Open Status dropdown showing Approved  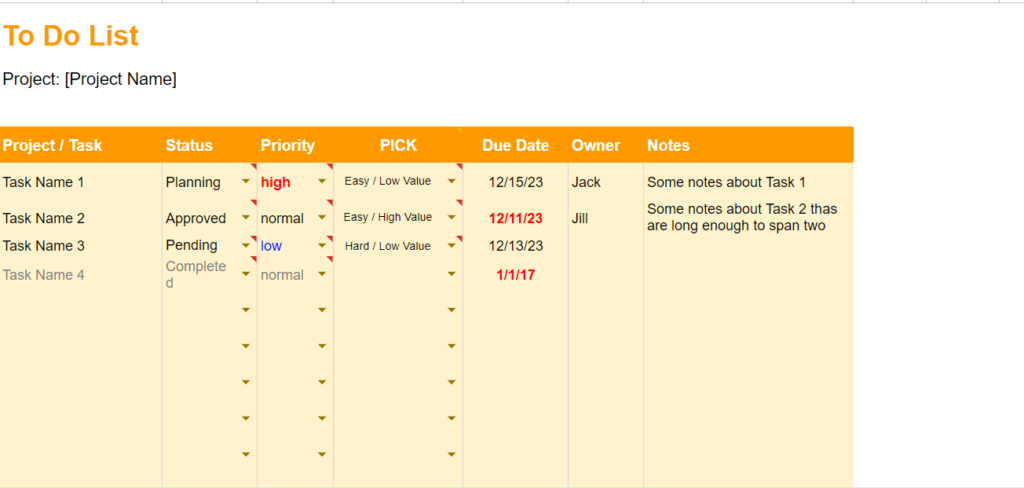[246, 218]
